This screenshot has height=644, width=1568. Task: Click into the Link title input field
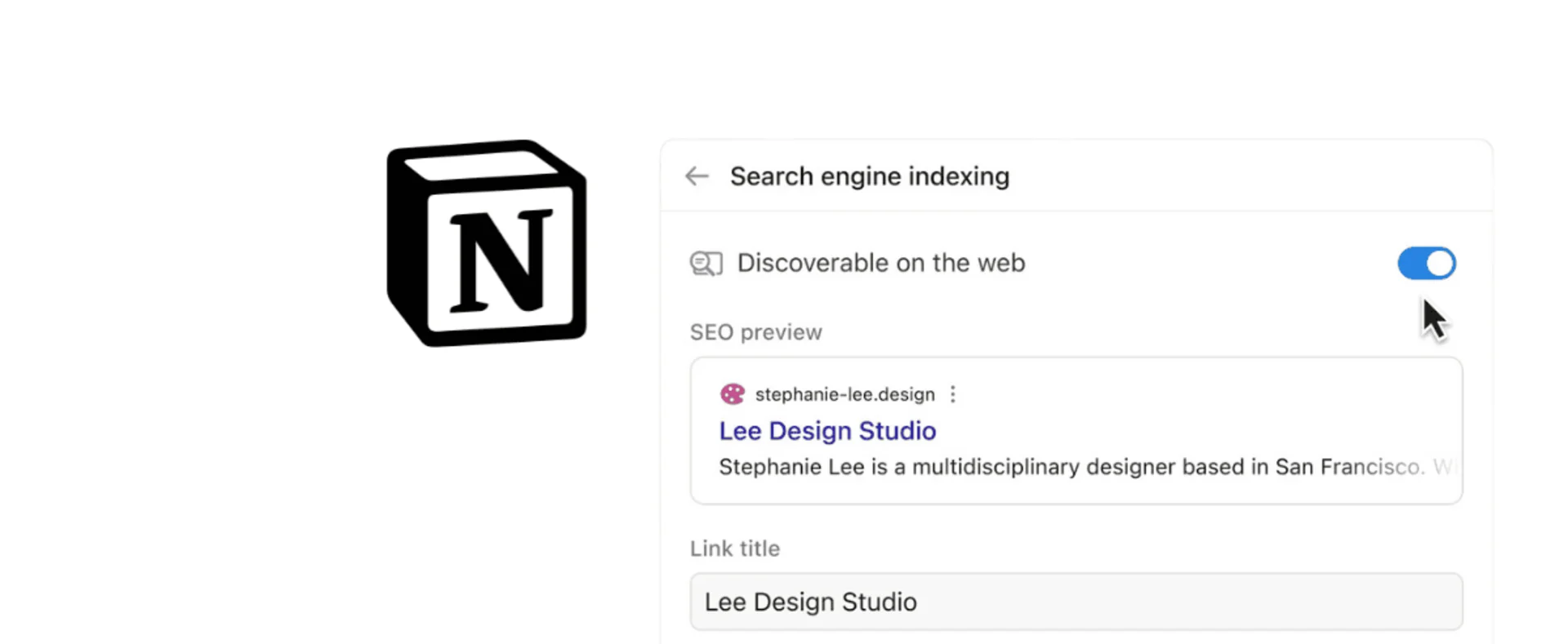pos(1076,602)
